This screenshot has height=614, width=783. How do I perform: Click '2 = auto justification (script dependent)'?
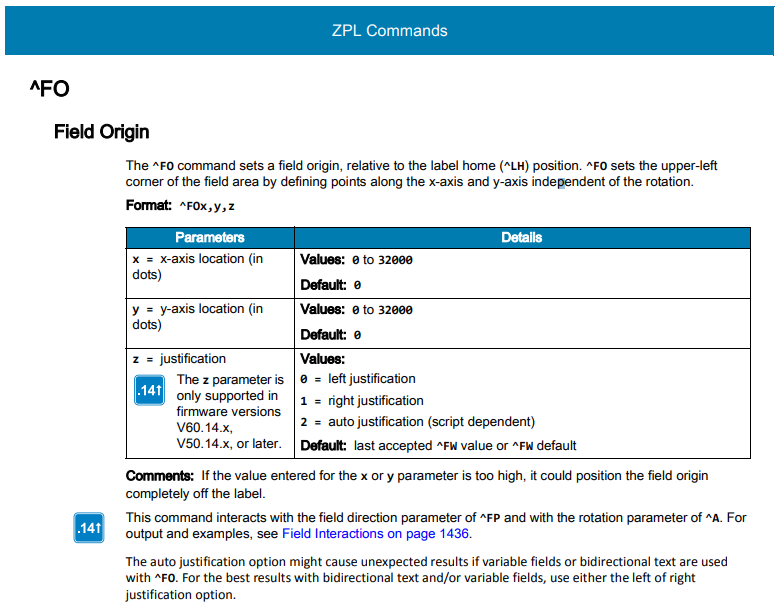[417, 422]
